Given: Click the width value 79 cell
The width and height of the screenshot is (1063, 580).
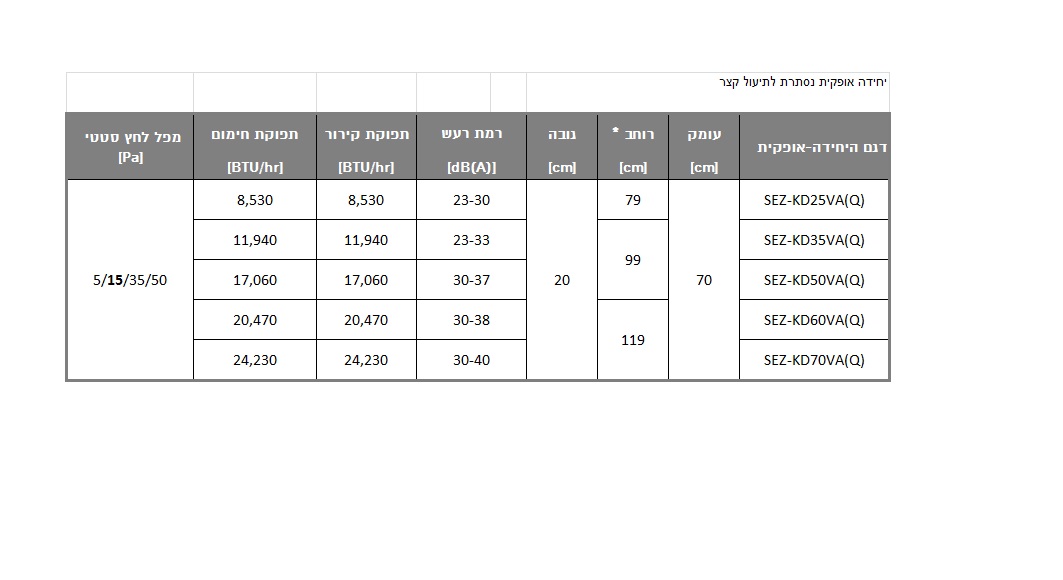Looking at the screenshot, I should 633,200.
